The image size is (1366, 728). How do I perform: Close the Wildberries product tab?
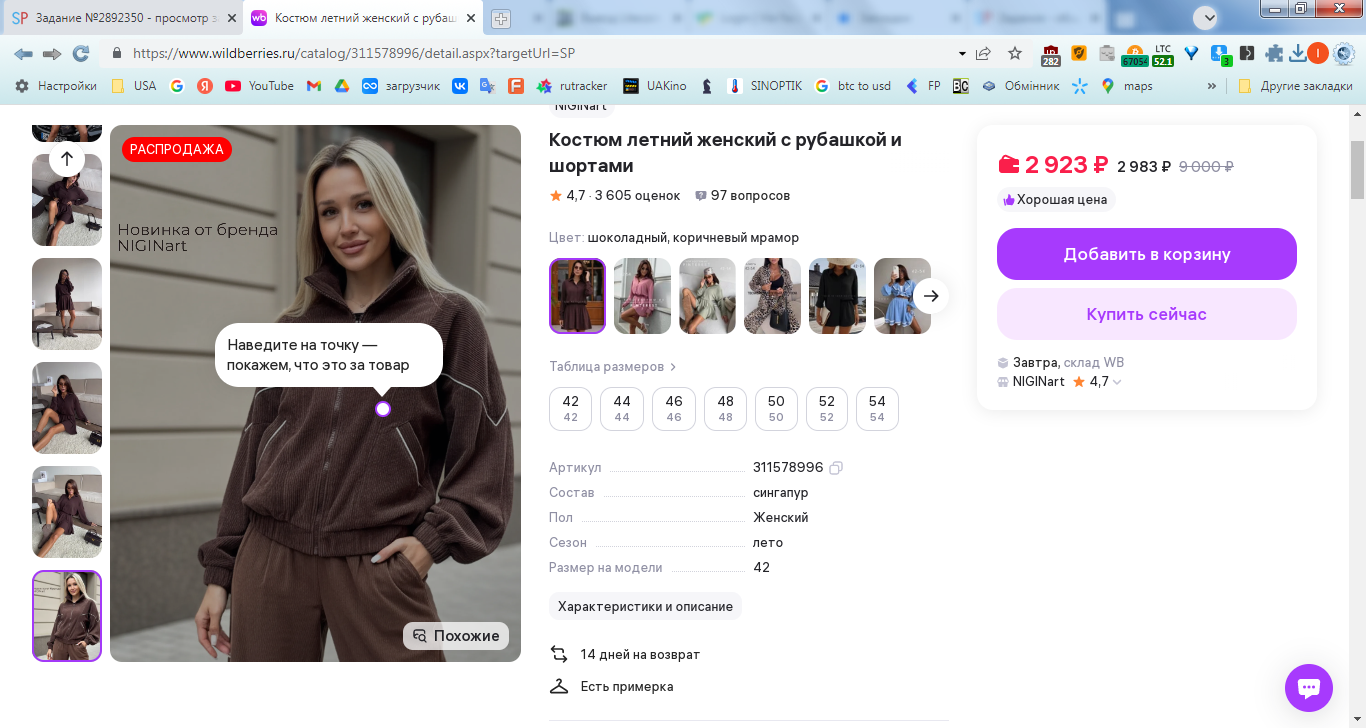[469, 18]
